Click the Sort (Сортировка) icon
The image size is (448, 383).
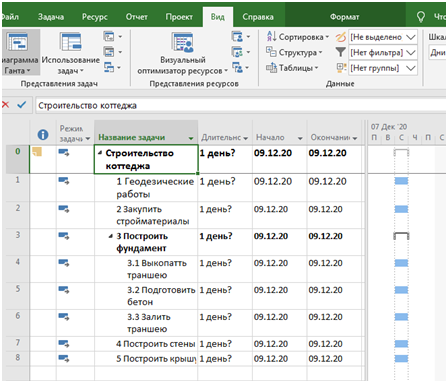tap(271, 36)
